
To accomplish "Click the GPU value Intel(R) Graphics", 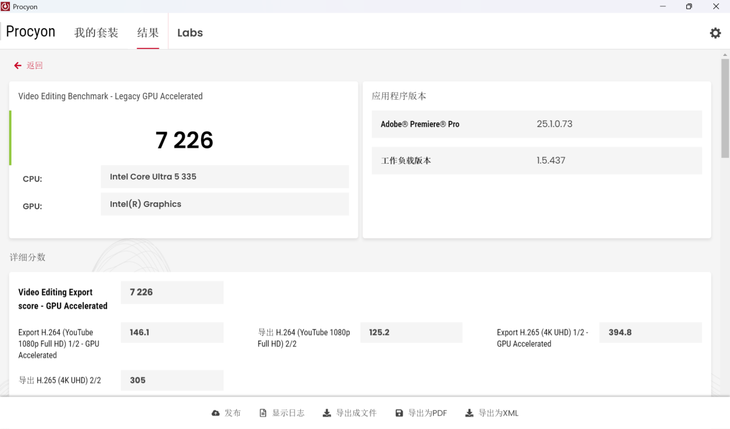I will pyautogui.click(x=225, y=204).
